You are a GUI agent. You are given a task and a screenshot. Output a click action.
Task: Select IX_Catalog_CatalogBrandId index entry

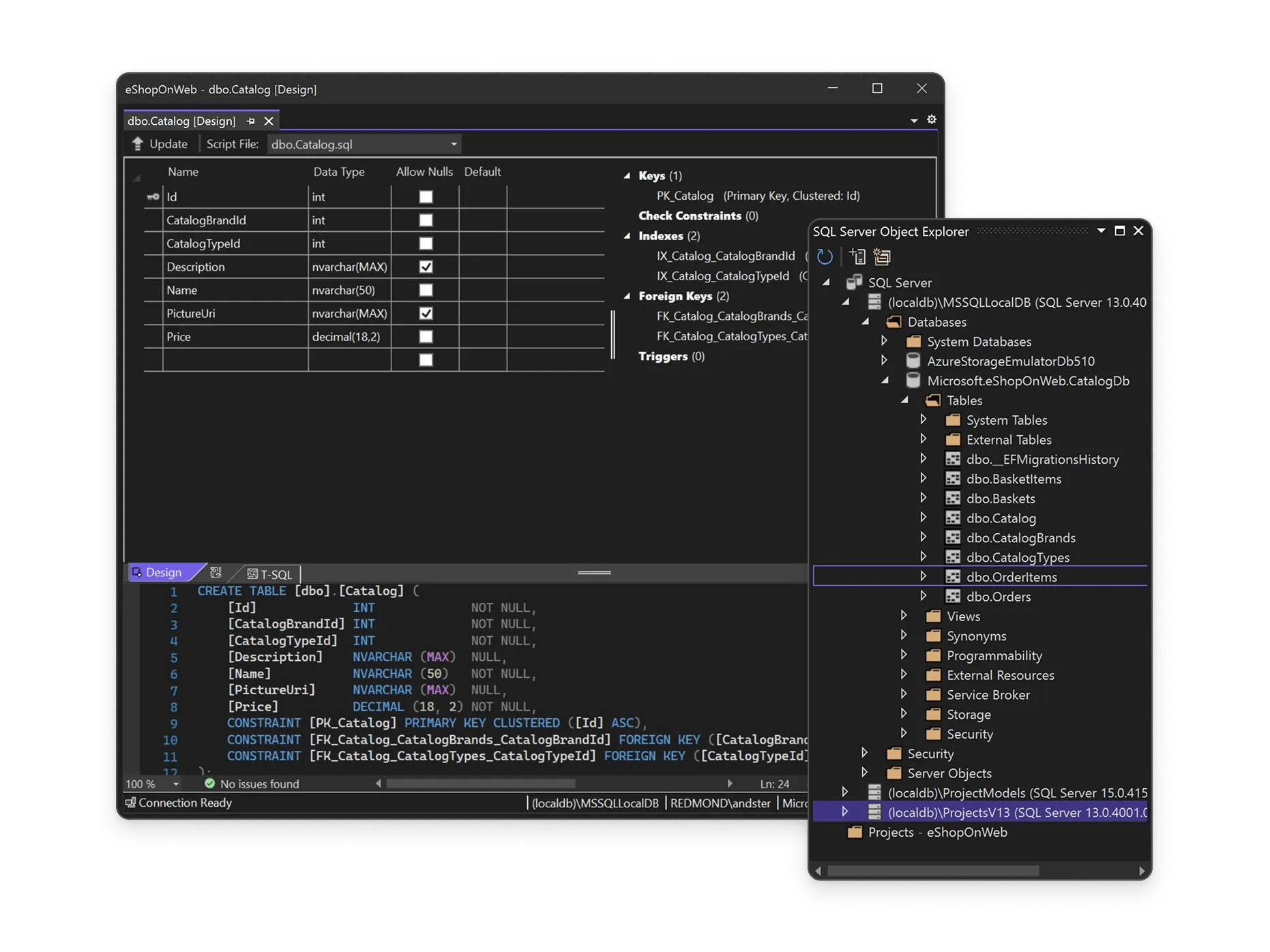pos(726,256)
